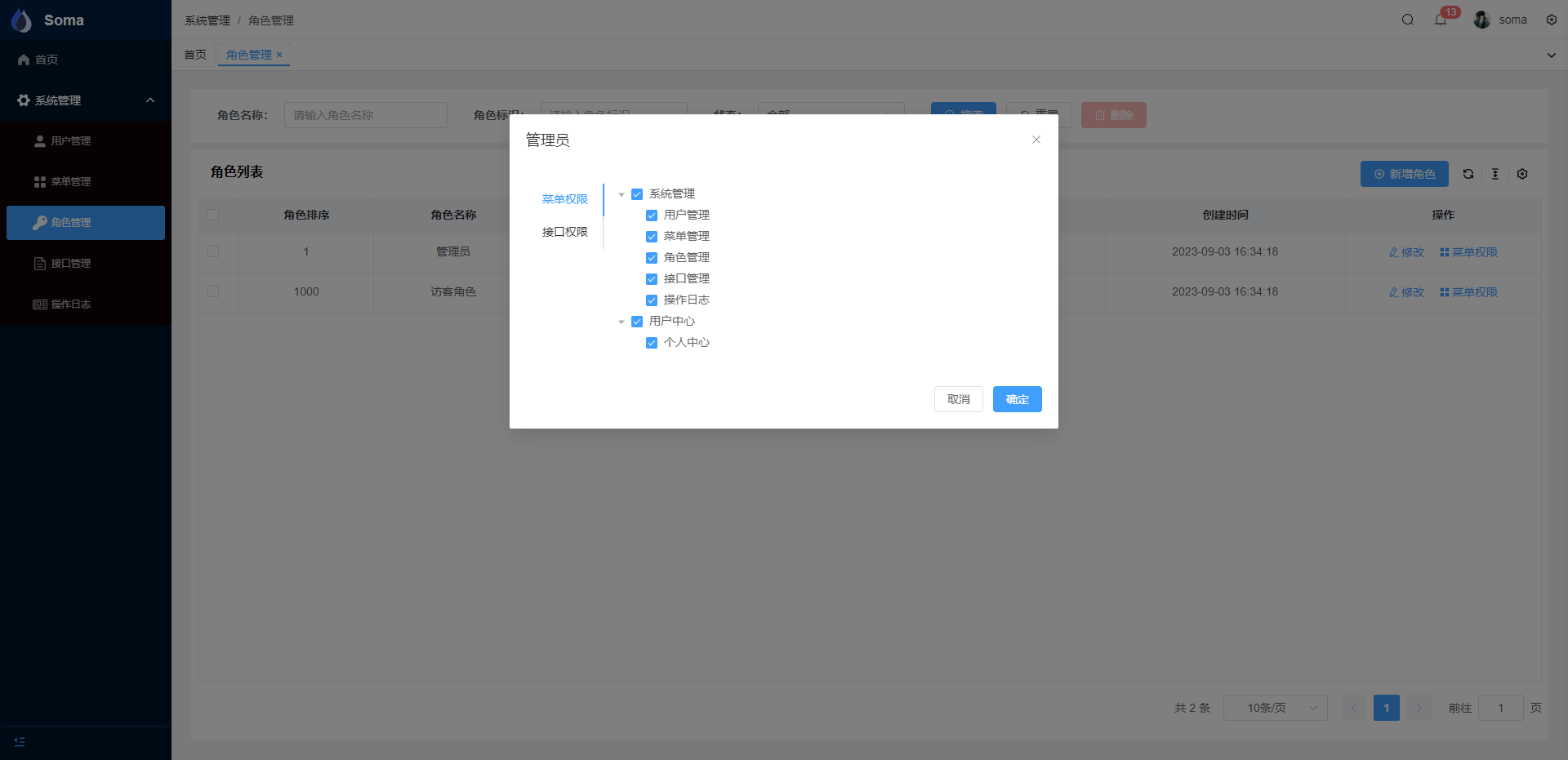Click the refresh icon above role table
1568x760 pixels.
[x=1468, y=174]
